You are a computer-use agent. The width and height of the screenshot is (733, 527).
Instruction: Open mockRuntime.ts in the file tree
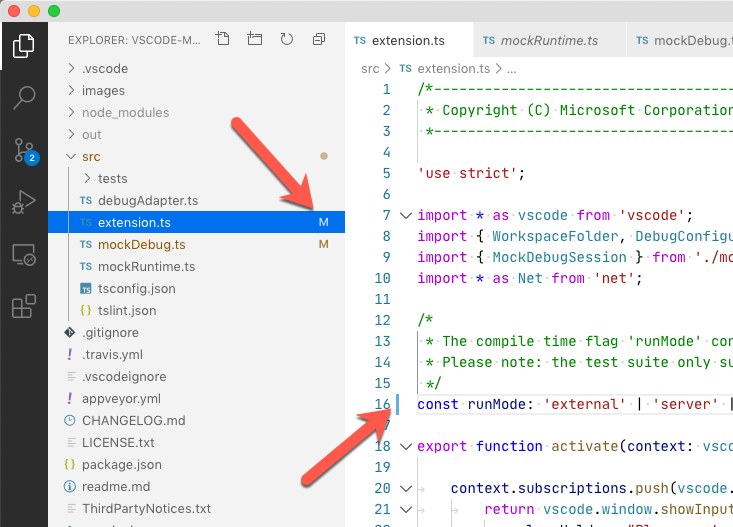click(x=196, y=266)
